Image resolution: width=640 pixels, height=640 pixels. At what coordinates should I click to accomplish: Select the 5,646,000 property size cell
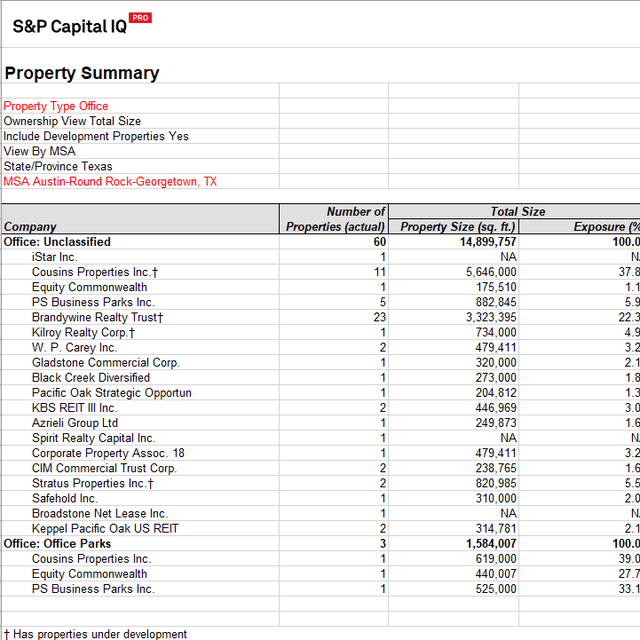pos(454,272)
